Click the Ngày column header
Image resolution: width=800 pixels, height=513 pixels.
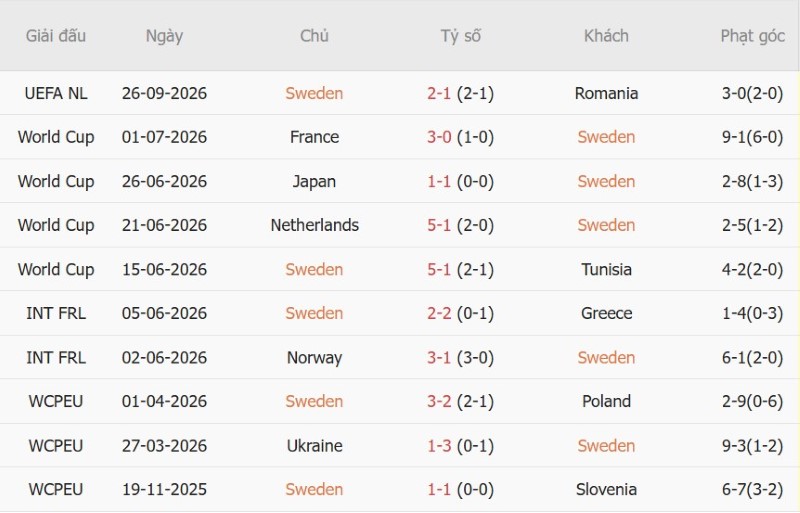click(164, 36)
